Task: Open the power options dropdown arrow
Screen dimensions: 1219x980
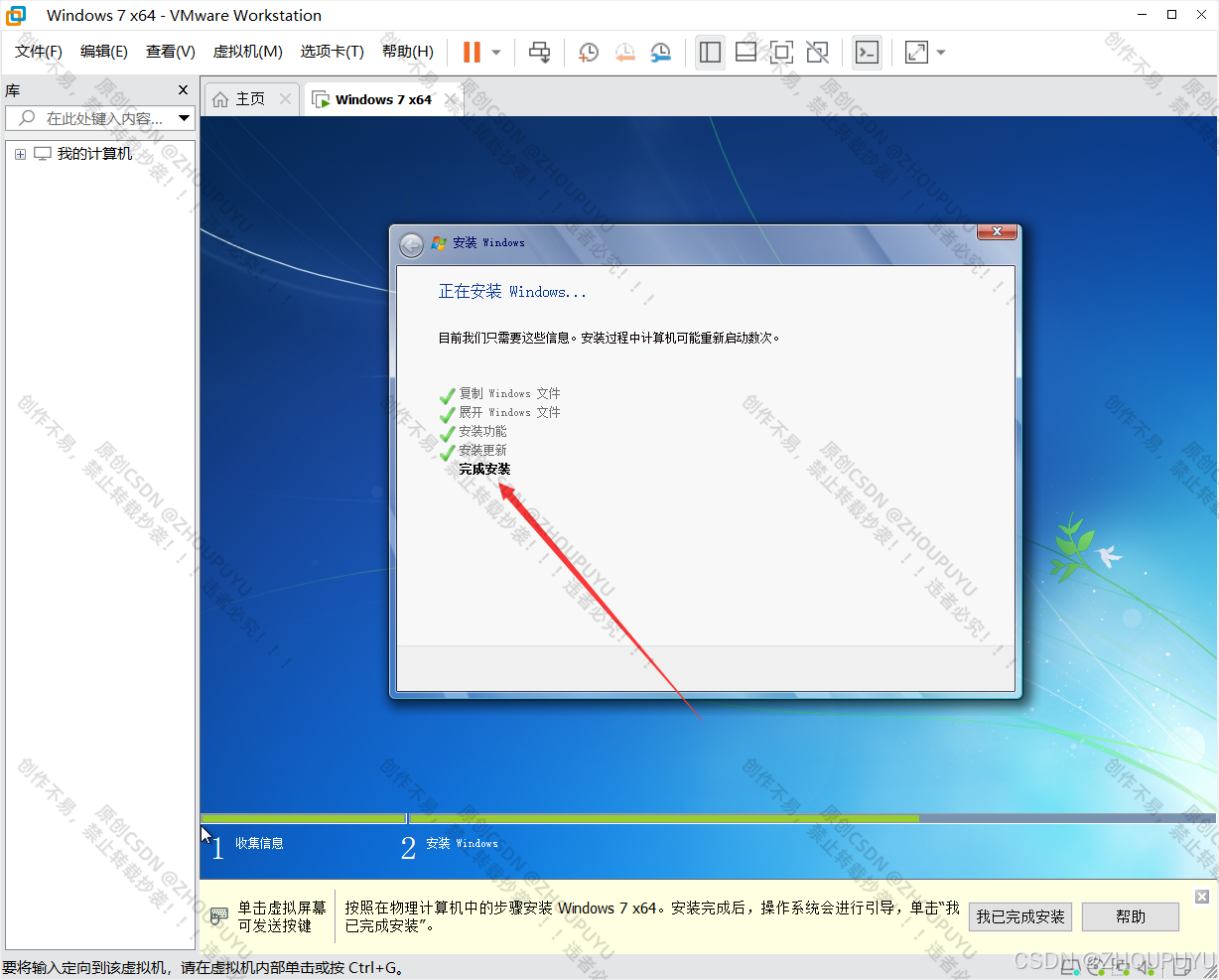Action: (496, 53)
